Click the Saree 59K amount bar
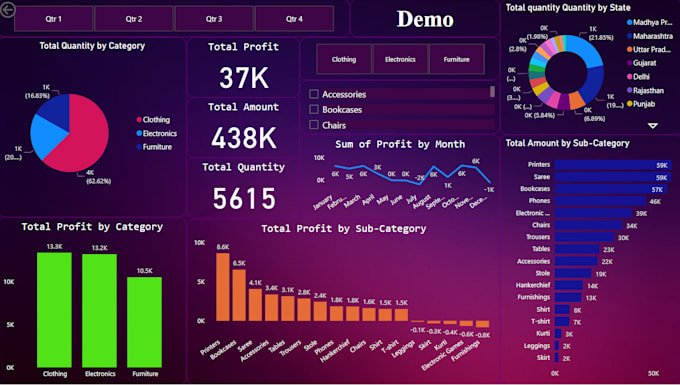680x385 pixels. tap(613, 177)
